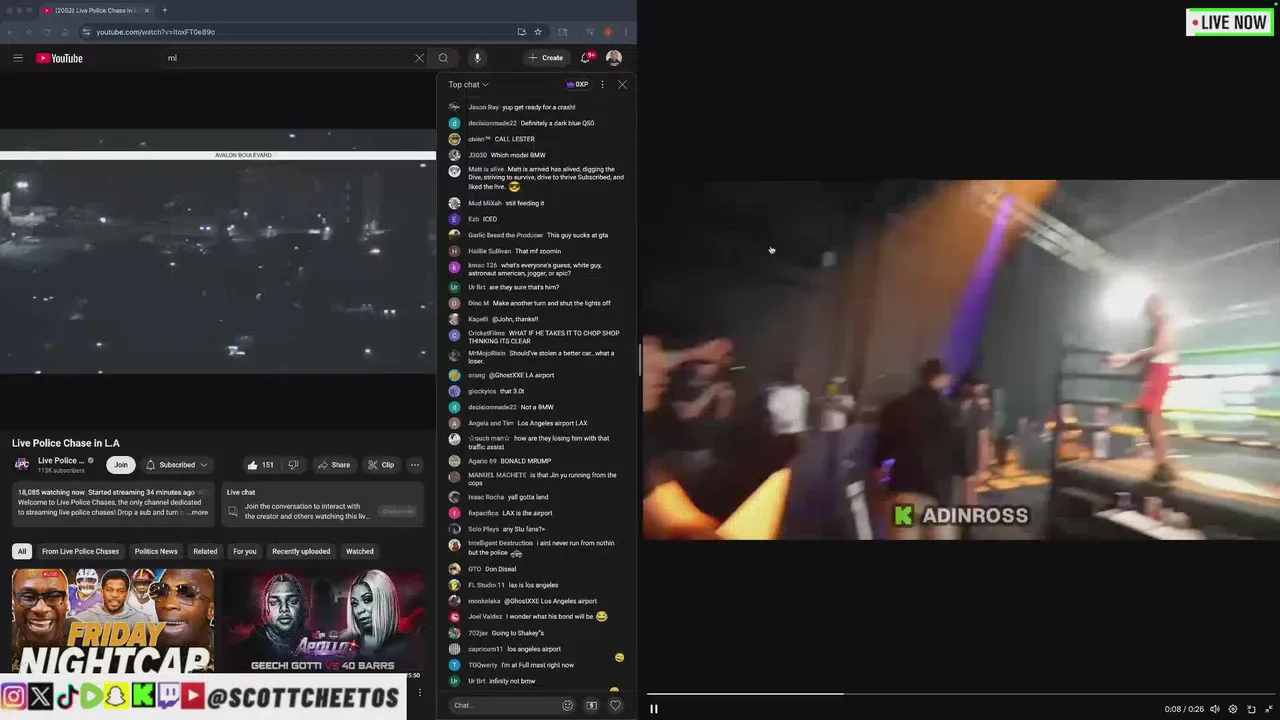
Task: Open the account avatar menu
Action: coord(614,58)
